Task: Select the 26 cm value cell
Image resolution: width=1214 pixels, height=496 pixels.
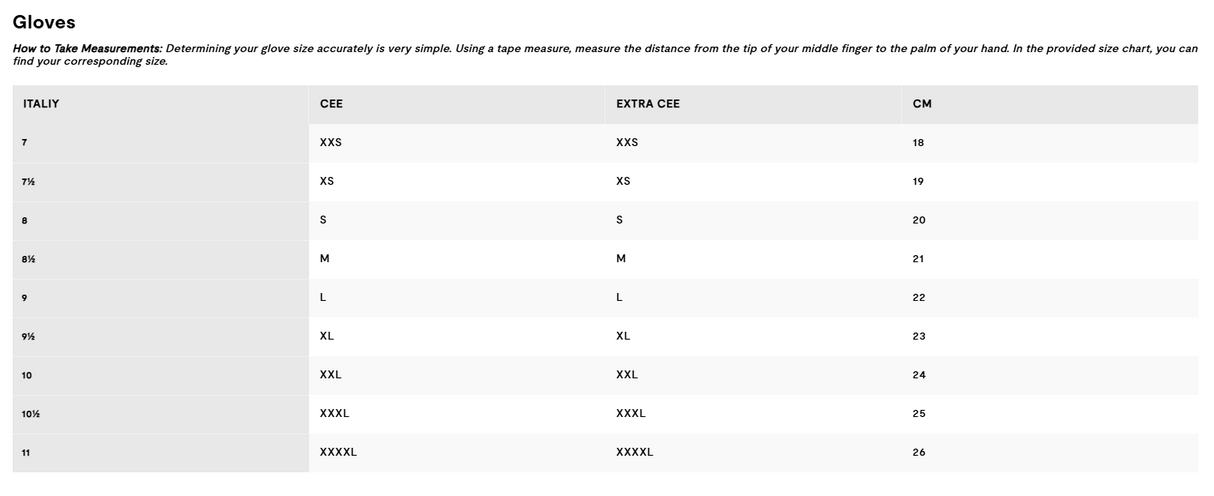Action: [x=919, y=452]
